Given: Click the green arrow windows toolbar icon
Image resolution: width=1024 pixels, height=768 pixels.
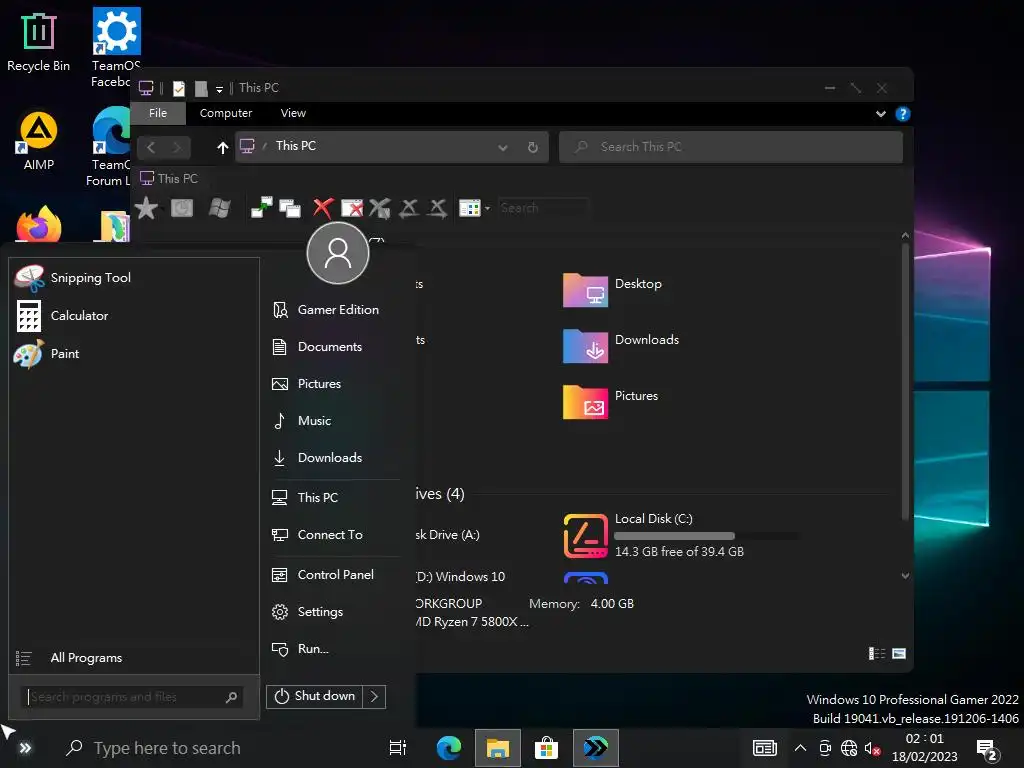Looking at the screenshot, I should click(x=262, y=208).
